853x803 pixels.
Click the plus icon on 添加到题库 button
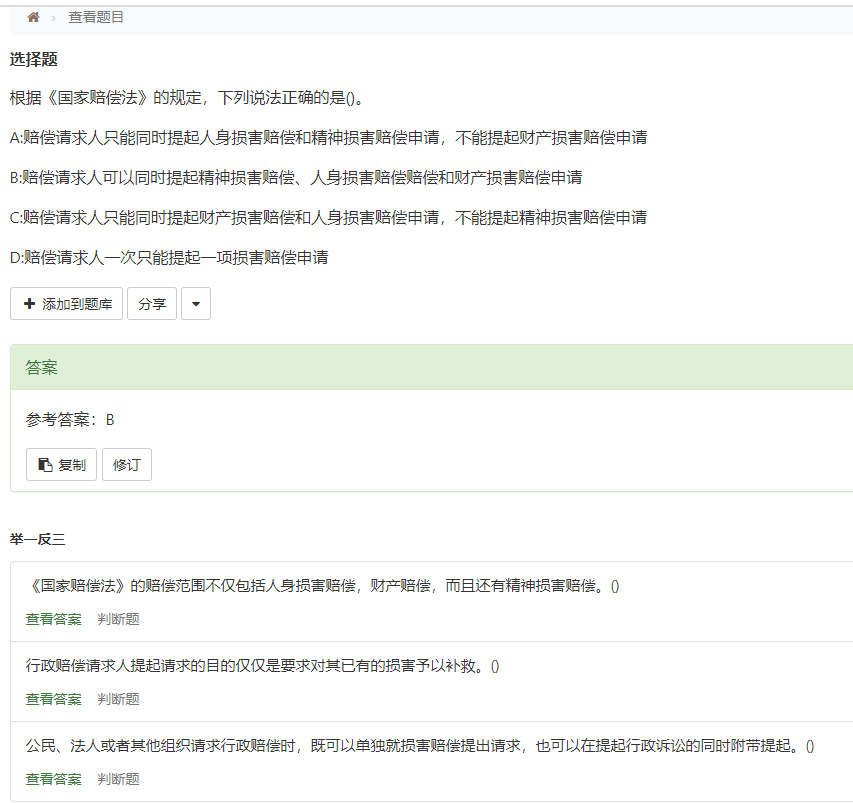[29, 303]
